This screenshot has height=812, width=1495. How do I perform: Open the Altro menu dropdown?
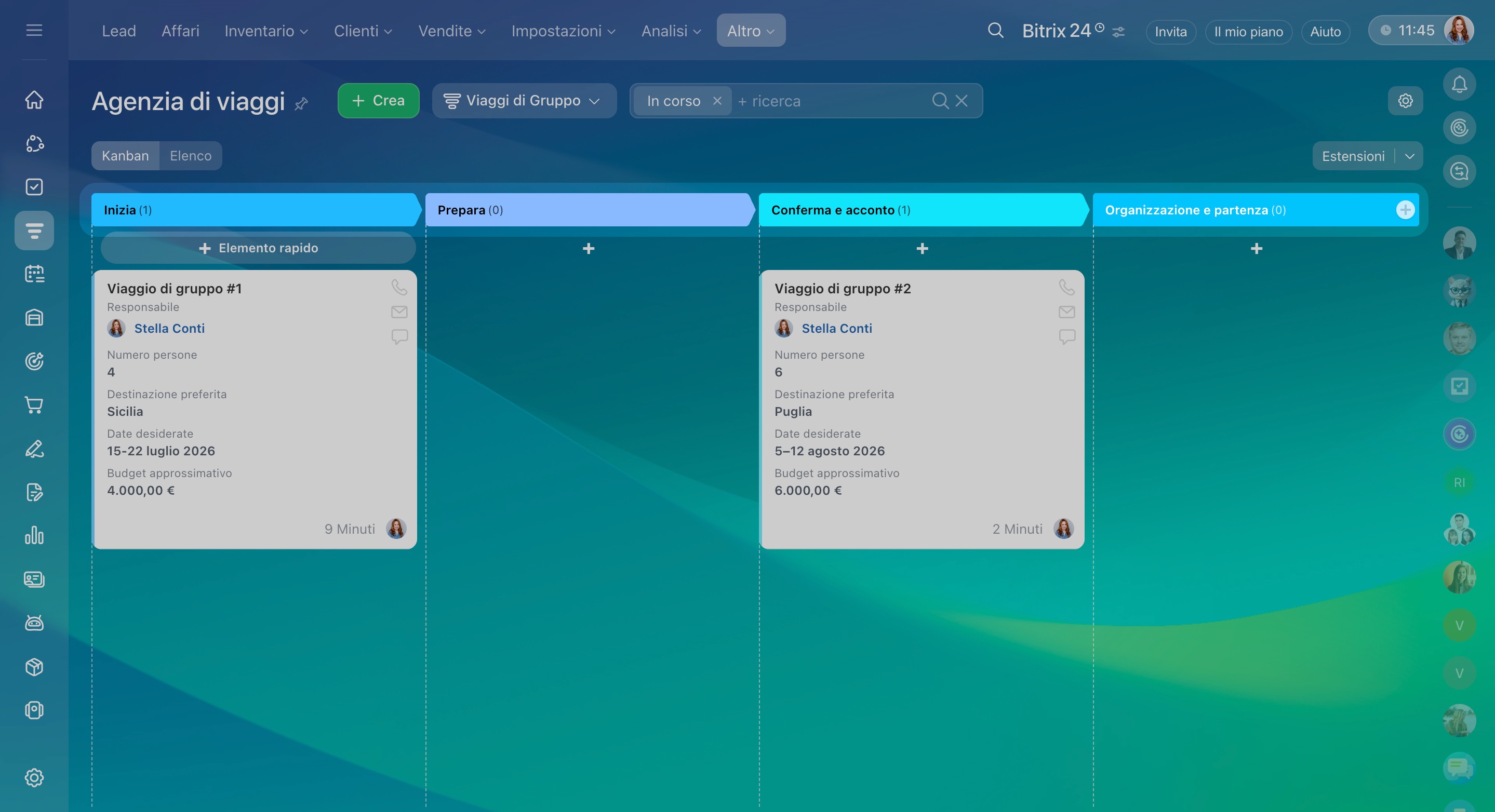click(x=751, y=31)
